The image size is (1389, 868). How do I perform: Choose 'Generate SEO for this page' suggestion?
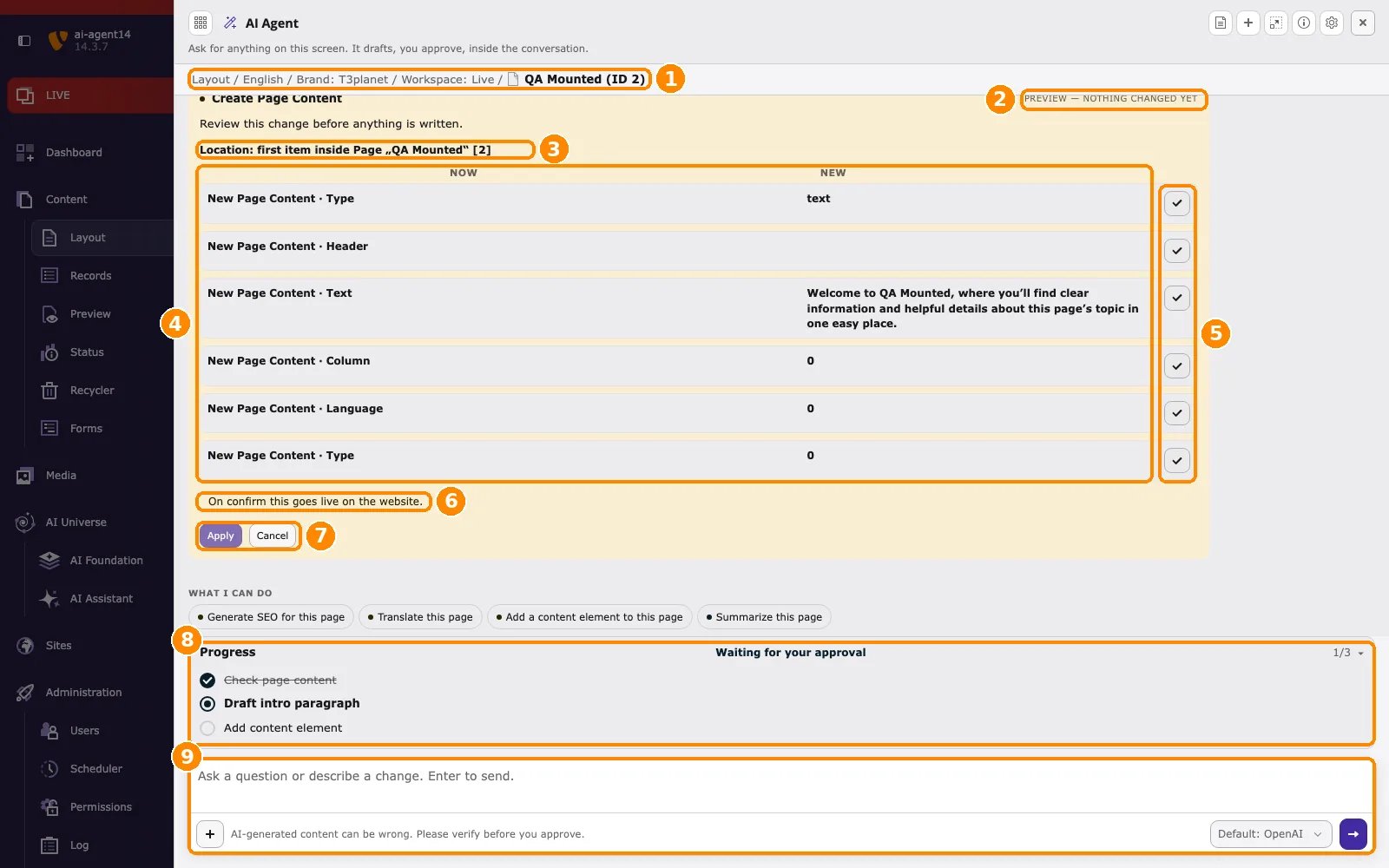pos(271,617)
